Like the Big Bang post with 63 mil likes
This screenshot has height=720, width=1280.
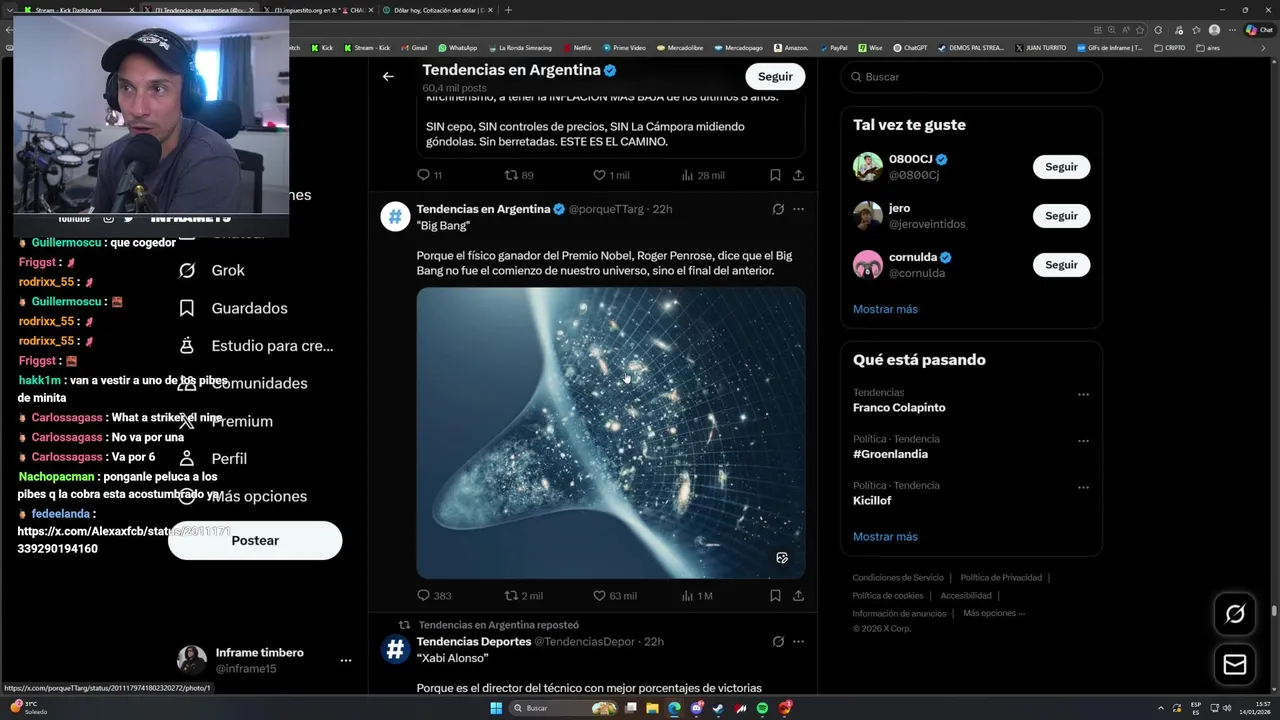615,595
